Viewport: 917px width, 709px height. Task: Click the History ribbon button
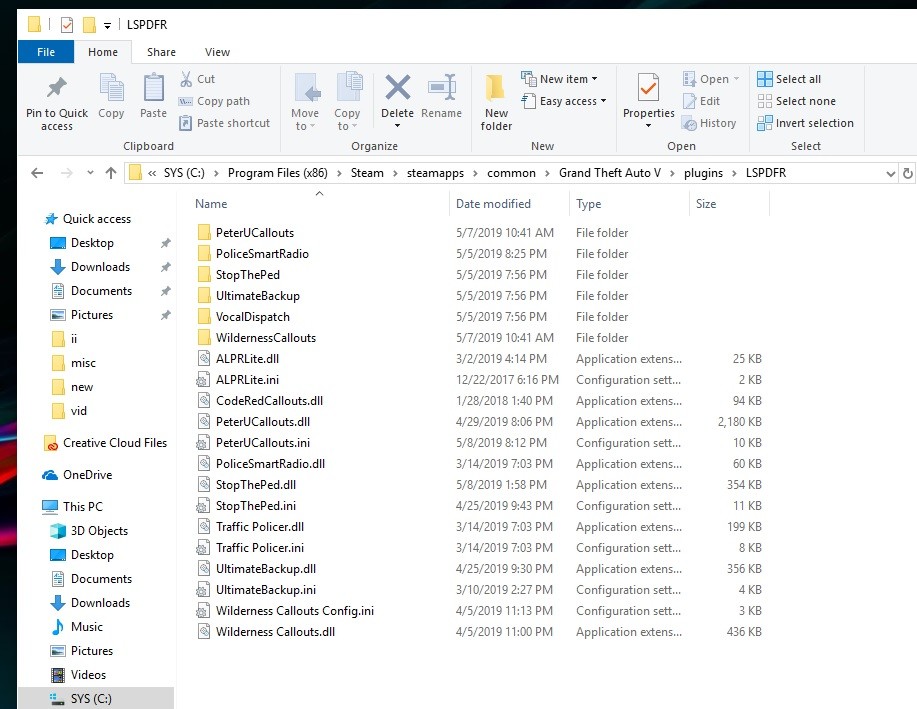click(x=709, y=123)
